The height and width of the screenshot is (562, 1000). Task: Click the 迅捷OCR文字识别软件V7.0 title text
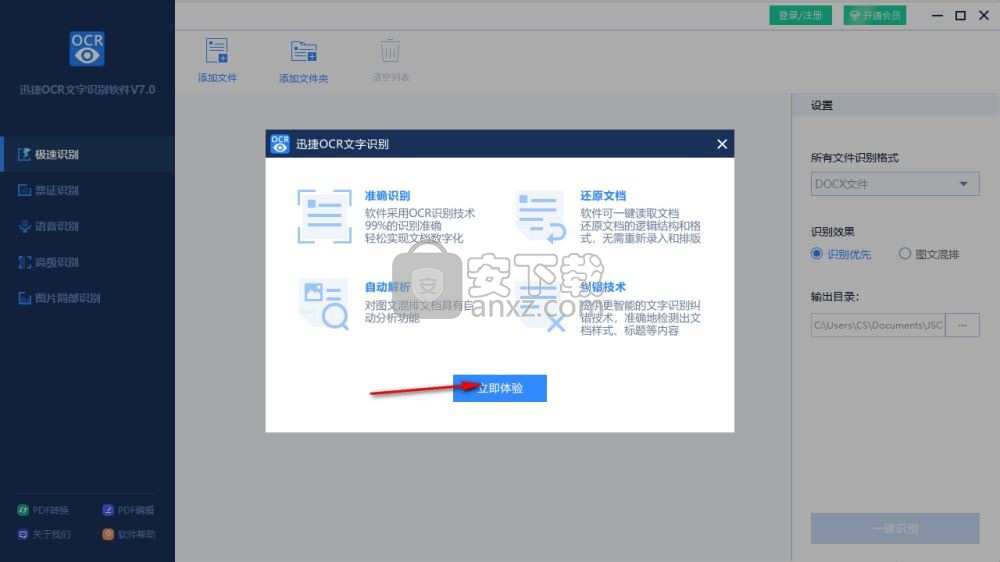click(87, 89)
